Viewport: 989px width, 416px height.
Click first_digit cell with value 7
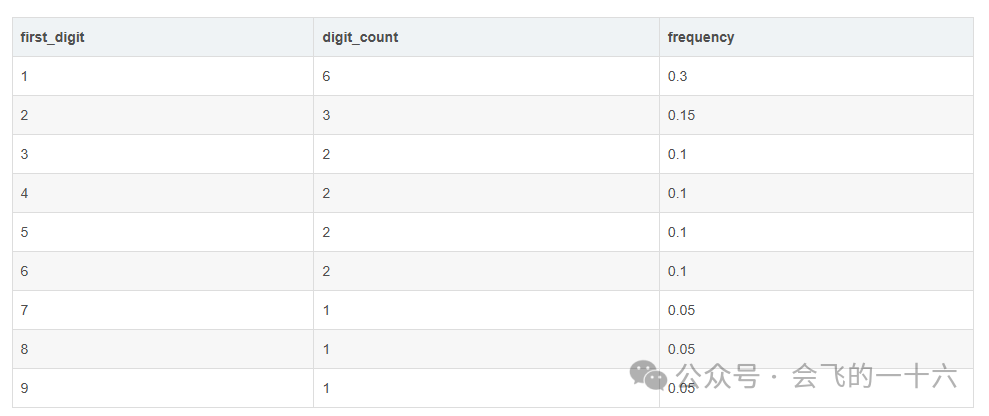(24, 310)
